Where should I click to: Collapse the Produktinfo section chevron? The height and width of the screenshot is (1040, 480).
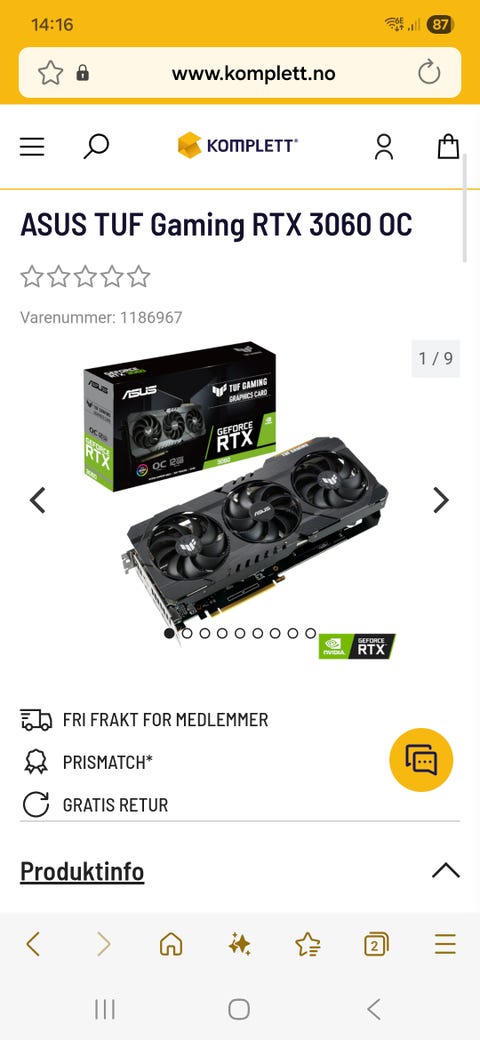click(446, 870)
